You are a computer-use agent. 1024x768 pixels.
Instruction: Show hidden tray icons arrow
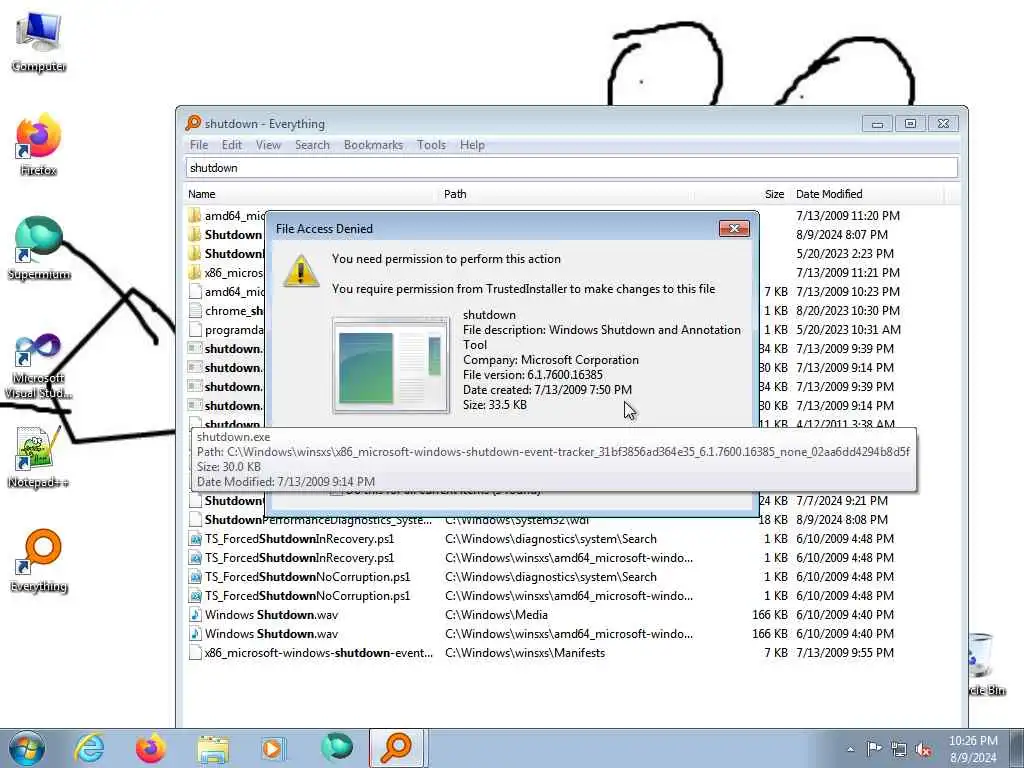tap(850, 749)
